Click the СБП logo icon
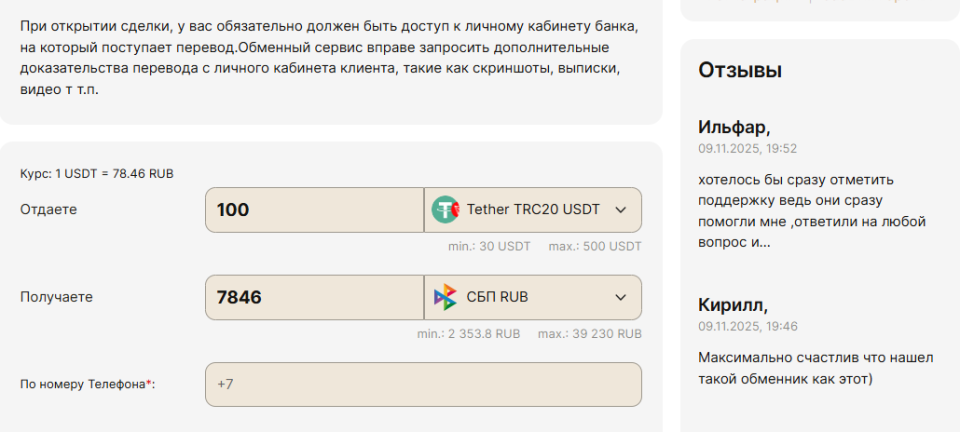Image resolution: width=960 pixels, height=432 pixels. tap(445, 297)
